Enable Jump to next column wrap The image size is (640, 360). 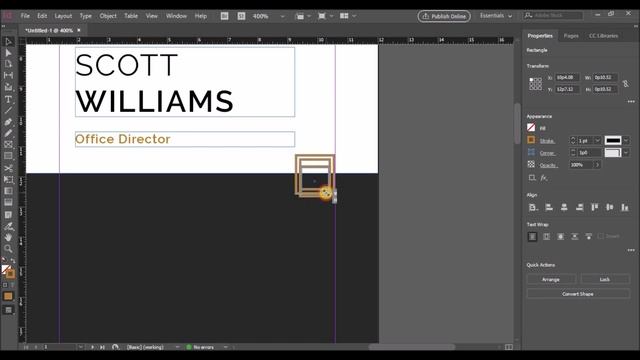589,237
